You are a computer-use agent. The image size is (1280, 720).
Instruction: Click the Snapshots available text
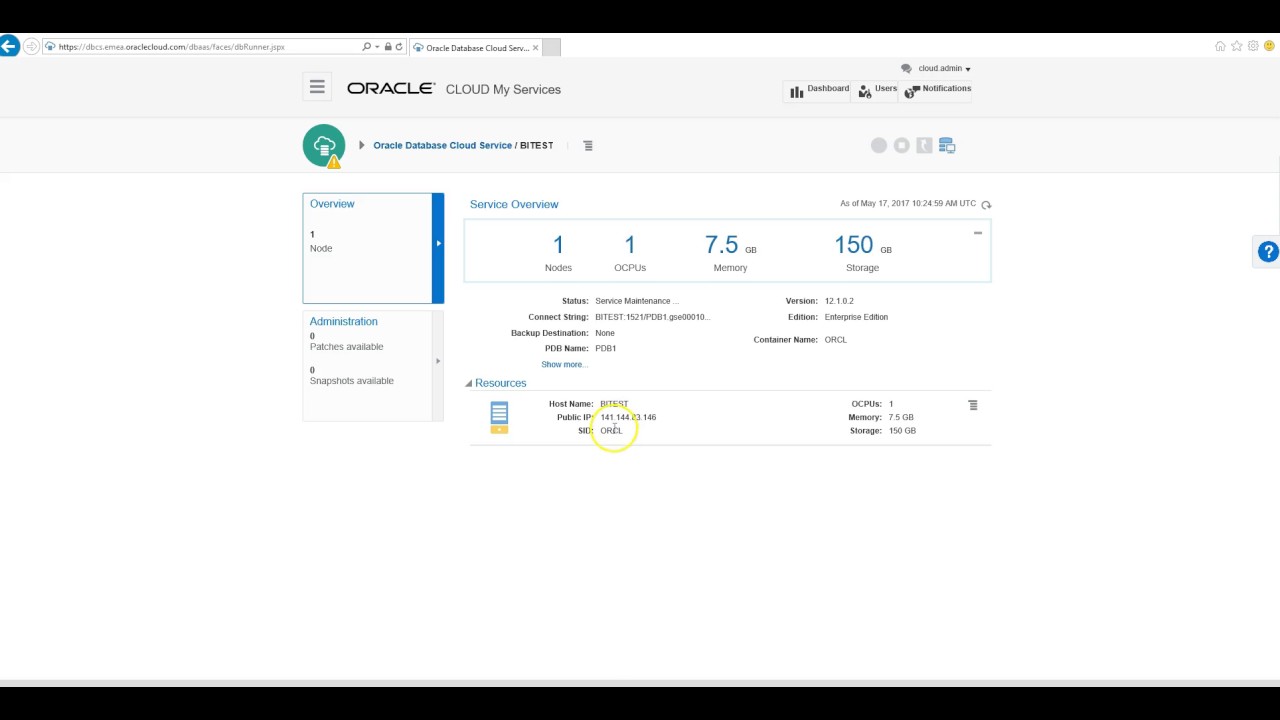[352, 381]
